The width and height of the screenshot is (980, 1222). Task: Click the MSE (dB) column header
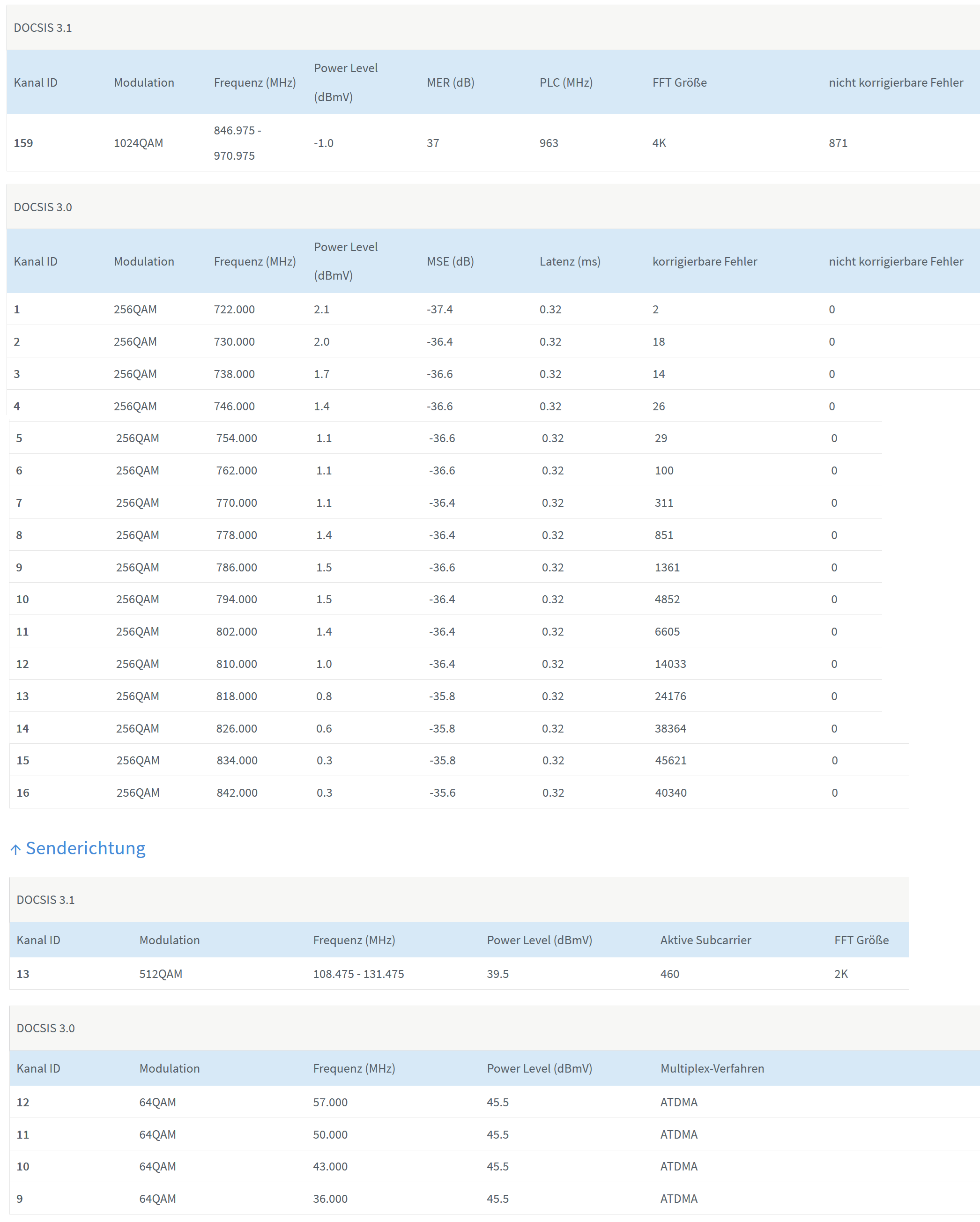tap(450, 261)
